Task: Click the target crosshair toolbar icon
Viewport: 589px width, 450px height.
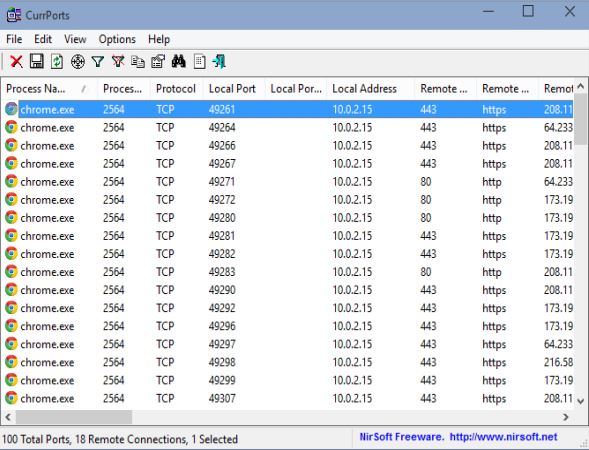Action: click(x=77, y=62)
